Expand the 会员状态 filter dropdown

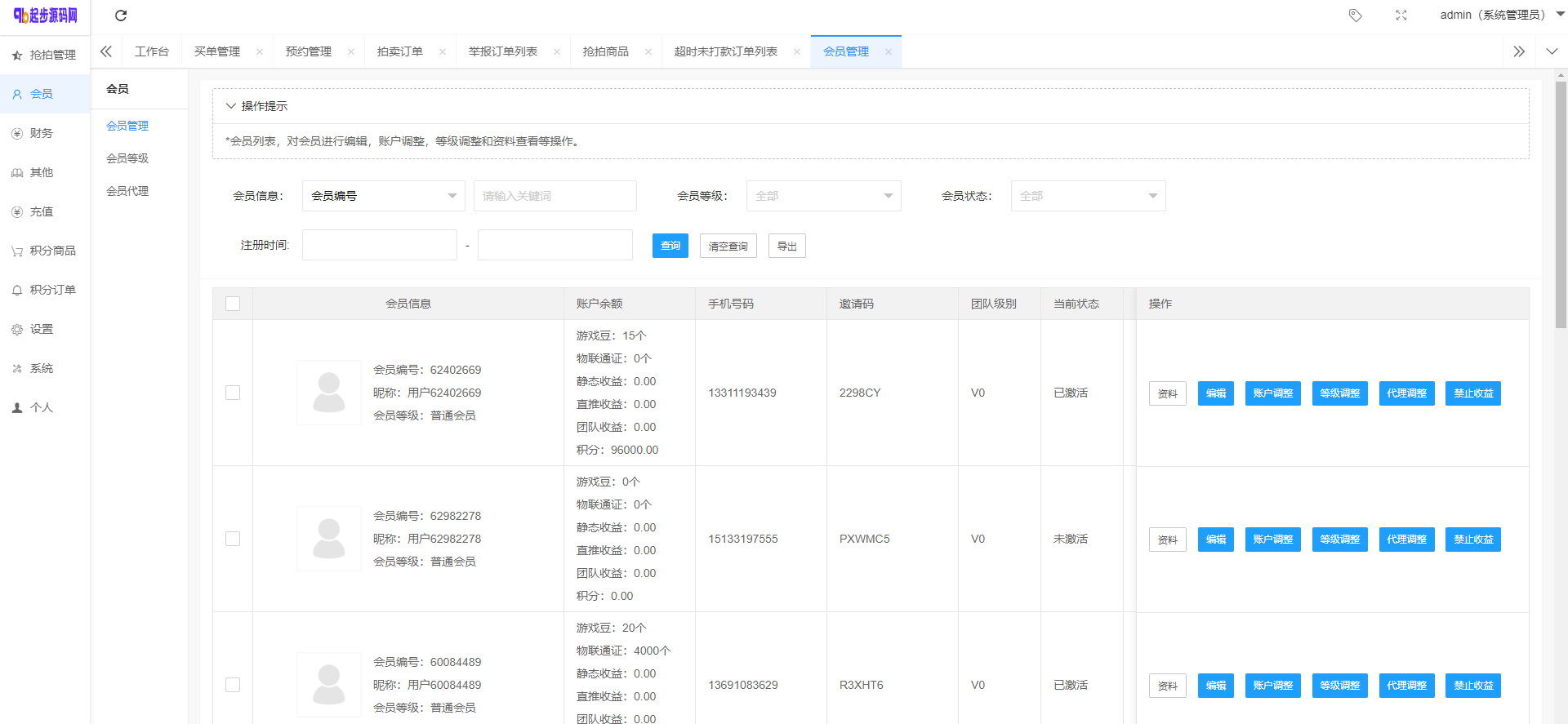click(x=1088, y=196)
